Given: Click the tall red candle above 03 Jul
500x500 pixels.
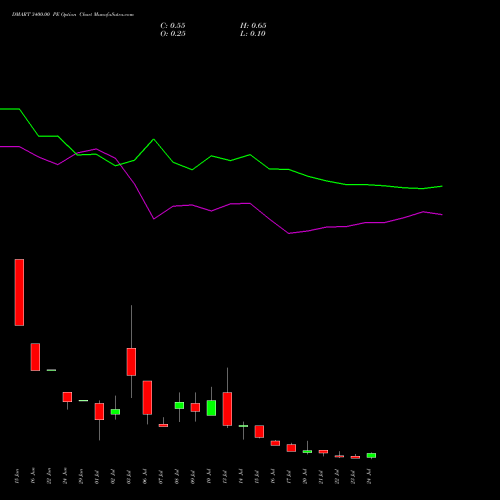Looking at the screenshot, I should pyautogui.click(x=131, y=362).
